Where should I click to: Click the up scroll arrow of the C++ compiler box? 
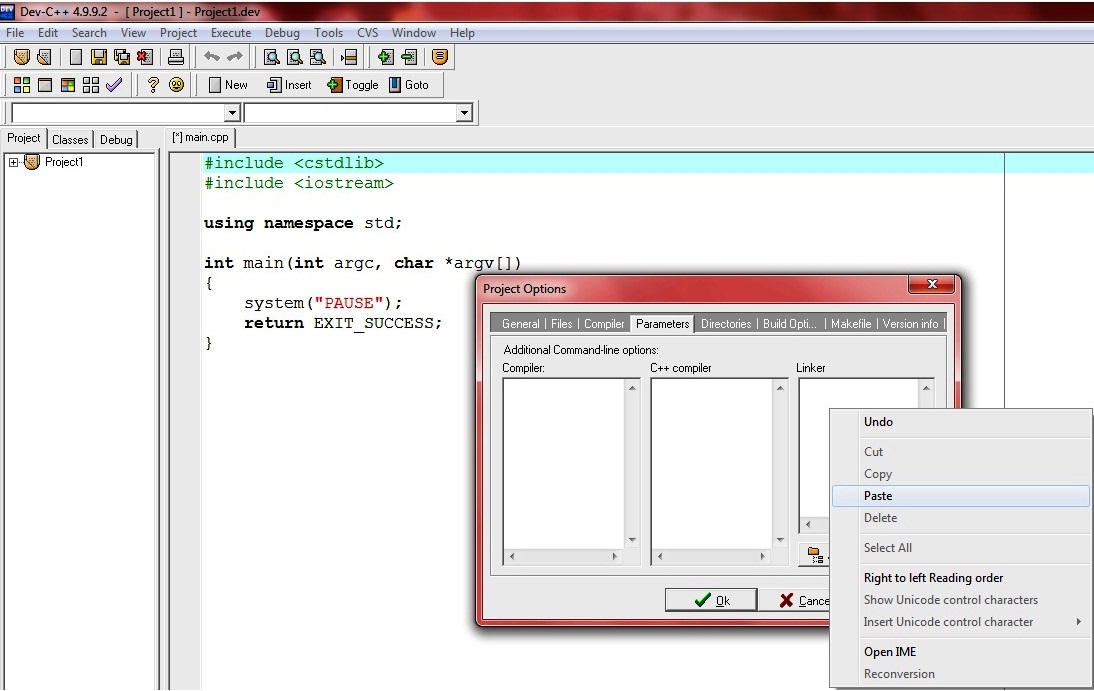[x=780, y=388]
